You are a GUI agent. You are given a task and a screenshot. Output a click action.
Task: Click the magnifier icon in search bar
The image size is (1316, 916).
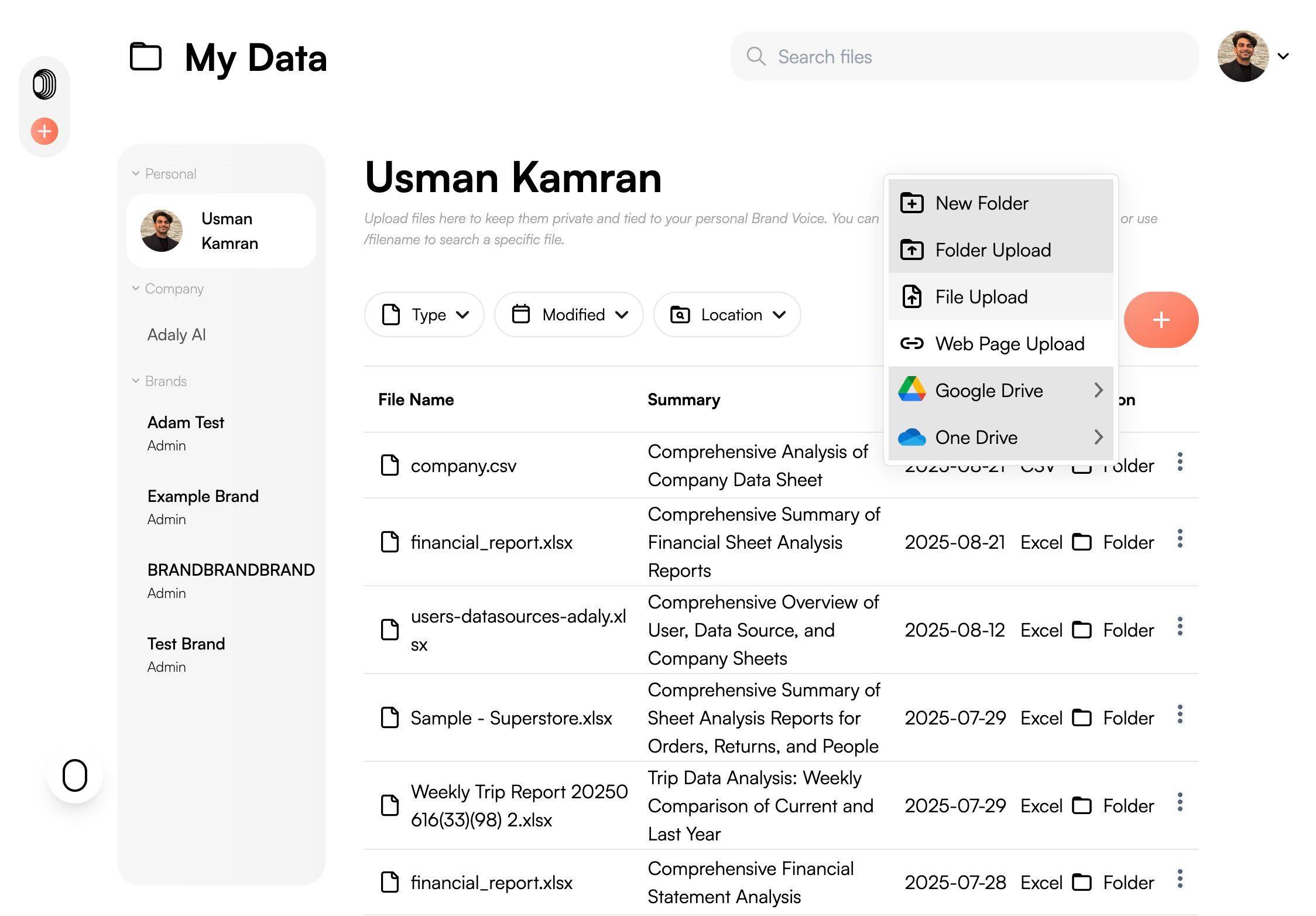click(756, 57)
